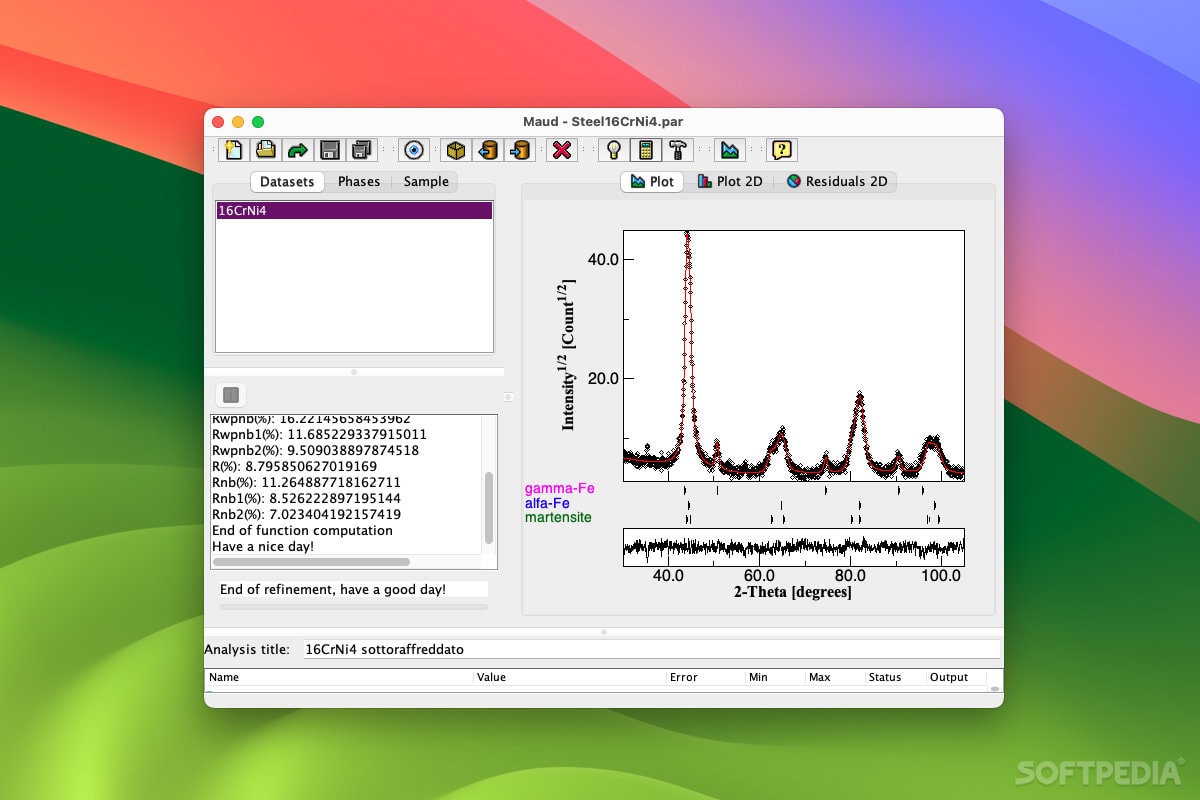Open the Residuals 2D tab
This screenshot has height=800, width=1200.
837,181
